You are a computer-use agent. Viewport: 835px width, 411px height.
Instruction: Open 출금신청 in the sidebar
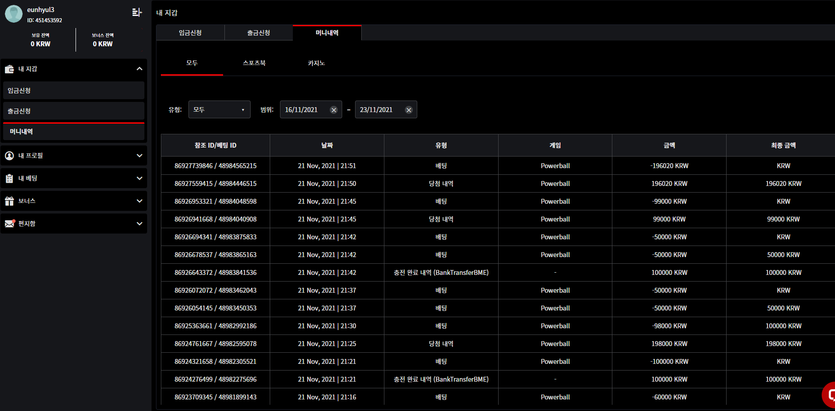(73, 111)
